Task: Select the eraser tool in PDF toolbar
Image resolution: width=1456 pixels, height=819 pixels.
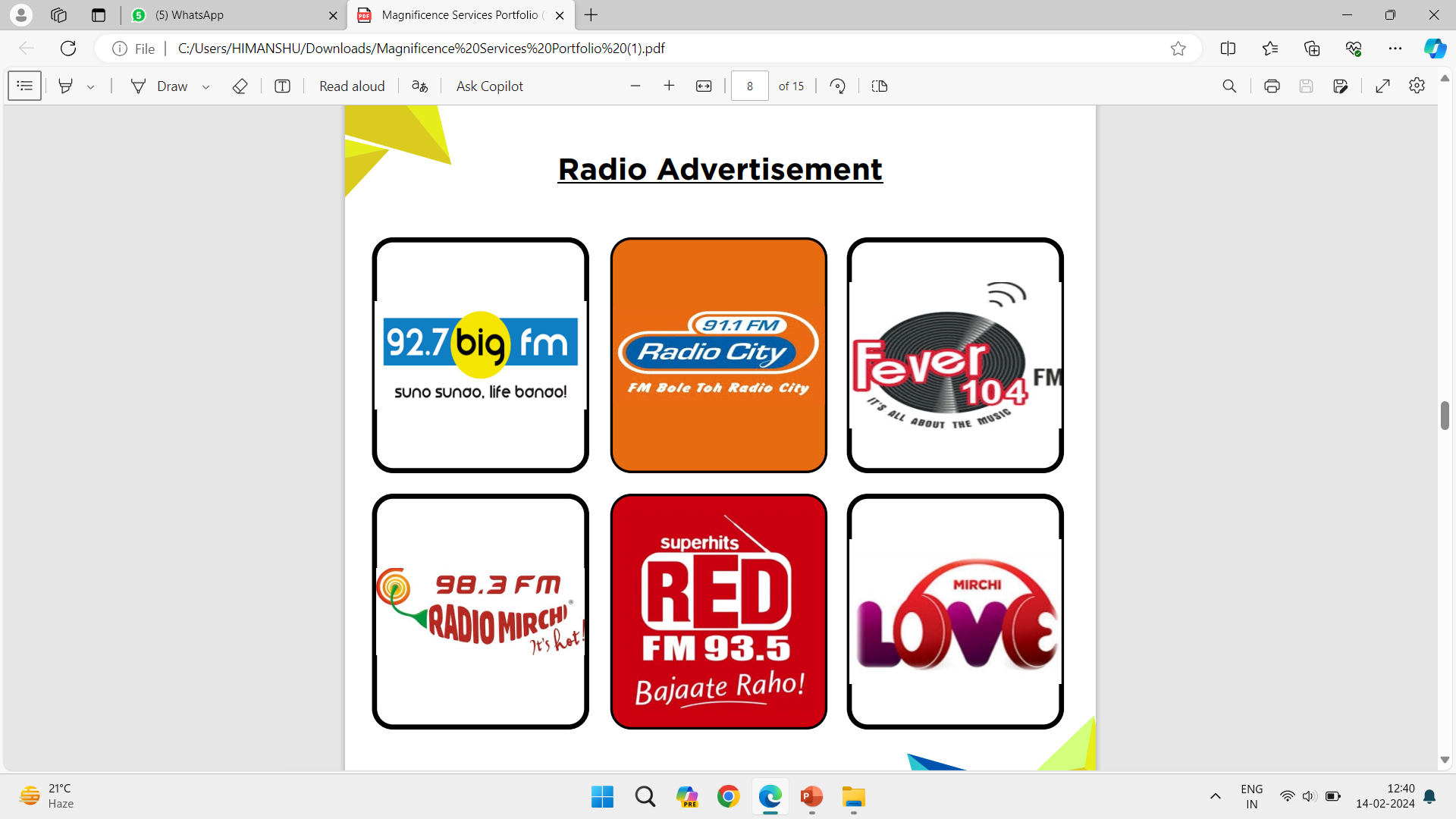Action: (240, 86)
